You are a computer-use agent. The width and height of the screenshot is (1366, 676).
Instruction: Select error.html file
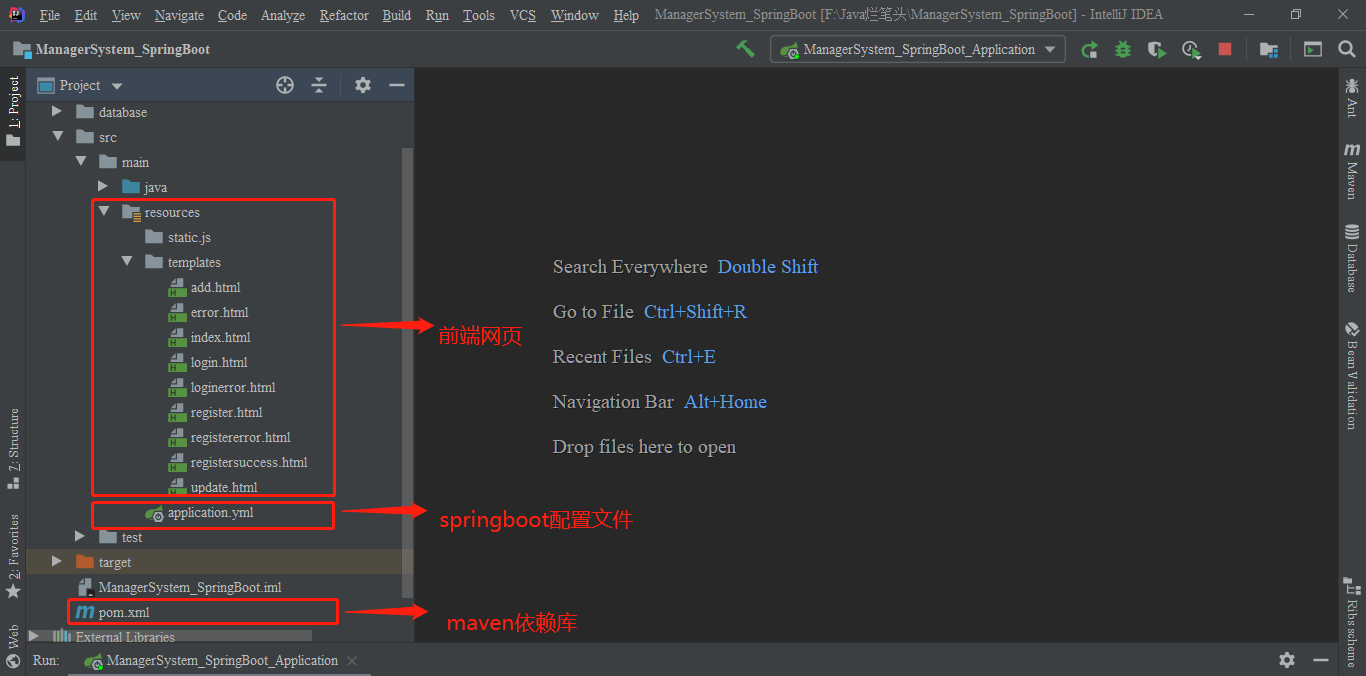tap(219, 312)
